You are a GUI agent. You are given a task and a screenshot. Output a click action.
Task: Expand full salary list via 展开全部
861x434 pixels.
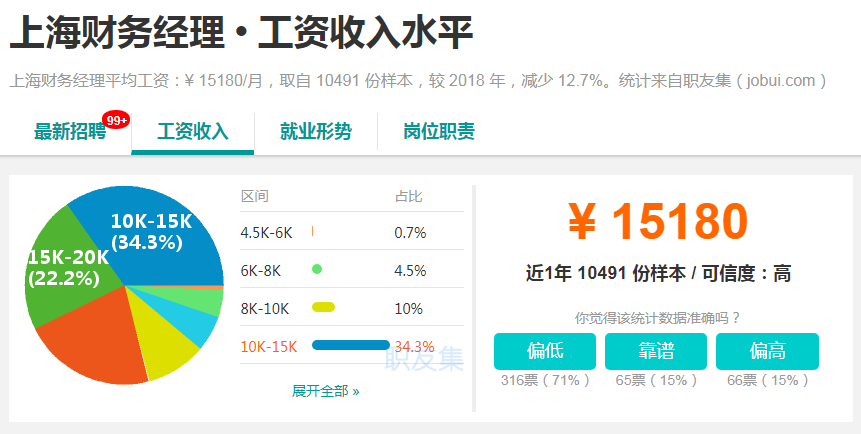click(x=325, y=391)
